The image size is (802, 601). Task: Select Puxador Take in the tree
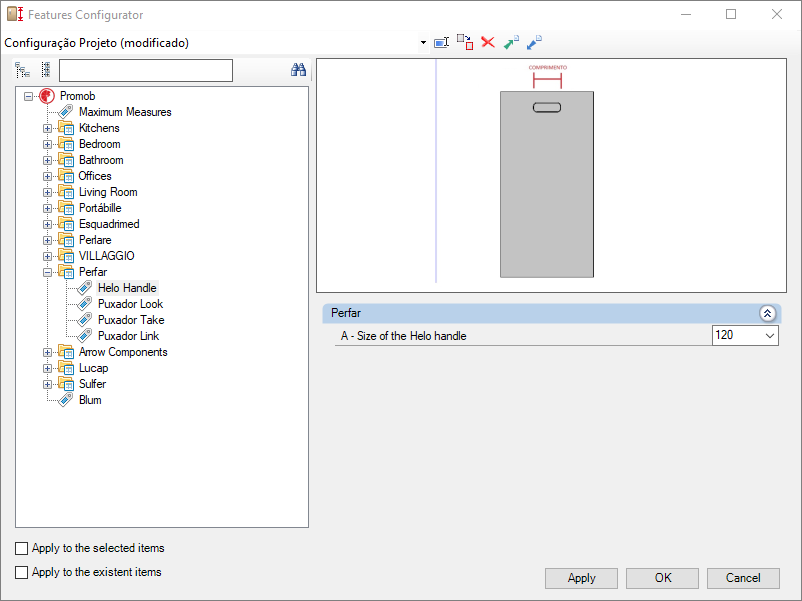pyautogui.click(x=131, y=320)
